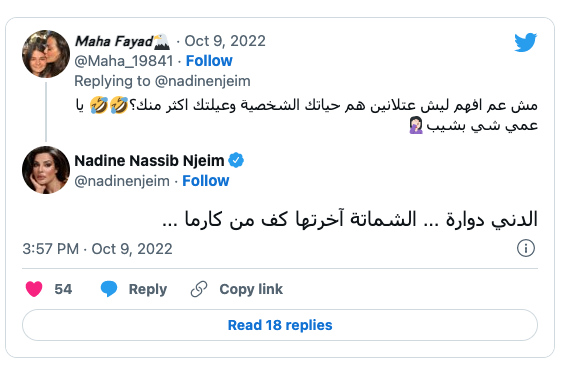This screenshot has width=568, height=378.
Task: Open the 'Replying to @nadinenjeim' mention
Action: [x=202, y=81]
